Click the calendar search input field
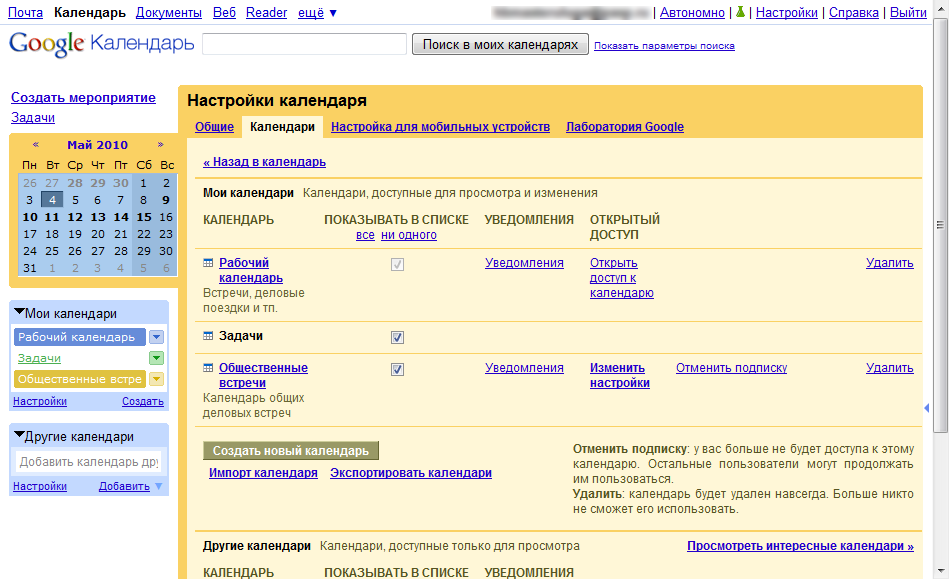Screen dimensions: 949x579 [x=304, y=44]
